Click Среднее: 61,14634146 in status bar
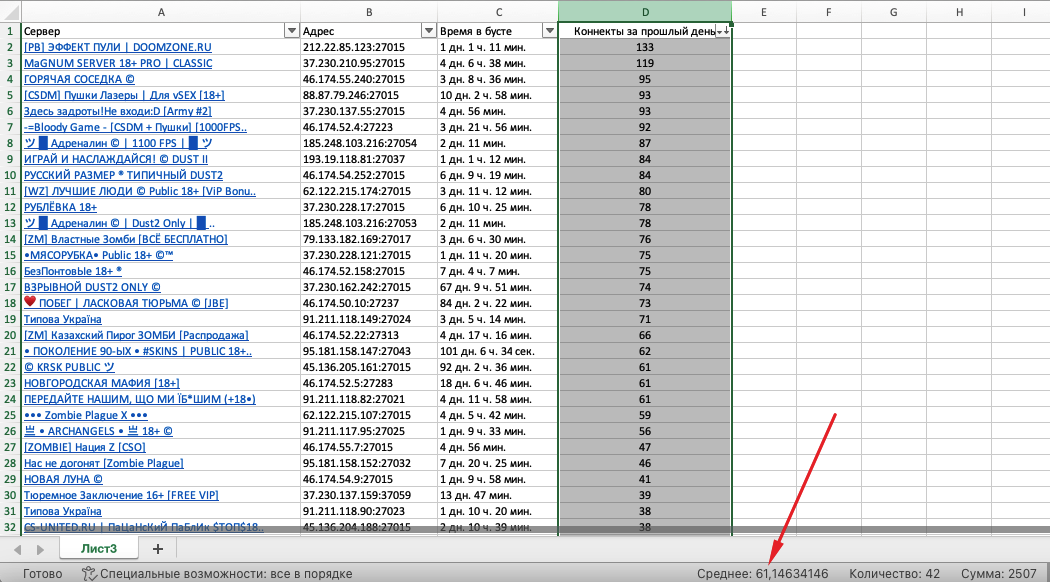This screenshot has width=1050, height=582. coord(762,573)
